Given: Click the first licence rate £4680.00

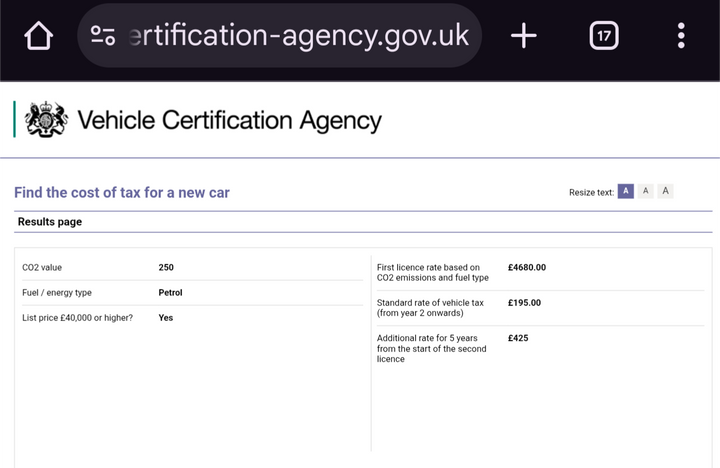Looking at the screenshot, I should [x=527, y=267].
